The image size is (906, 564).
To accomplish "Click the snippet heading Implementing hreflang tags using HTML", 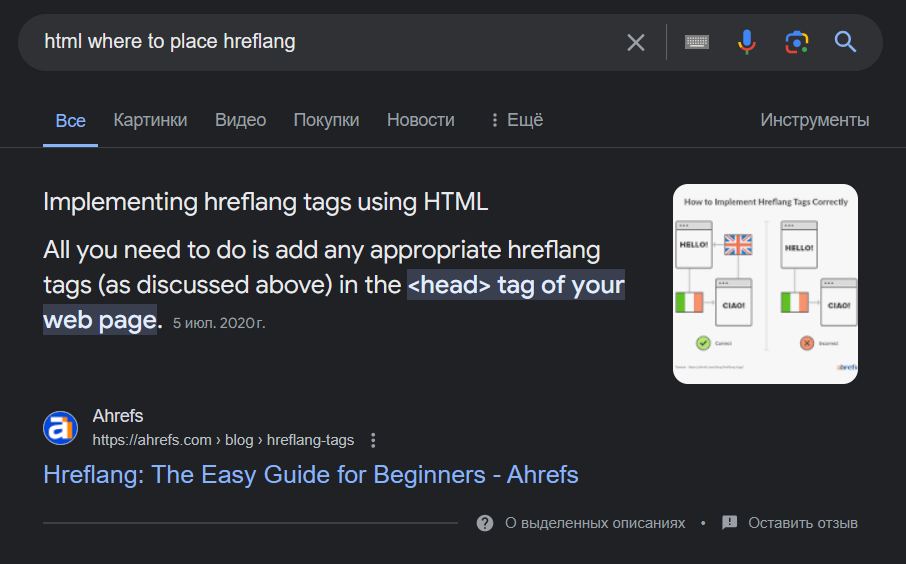I will [266, 202].
